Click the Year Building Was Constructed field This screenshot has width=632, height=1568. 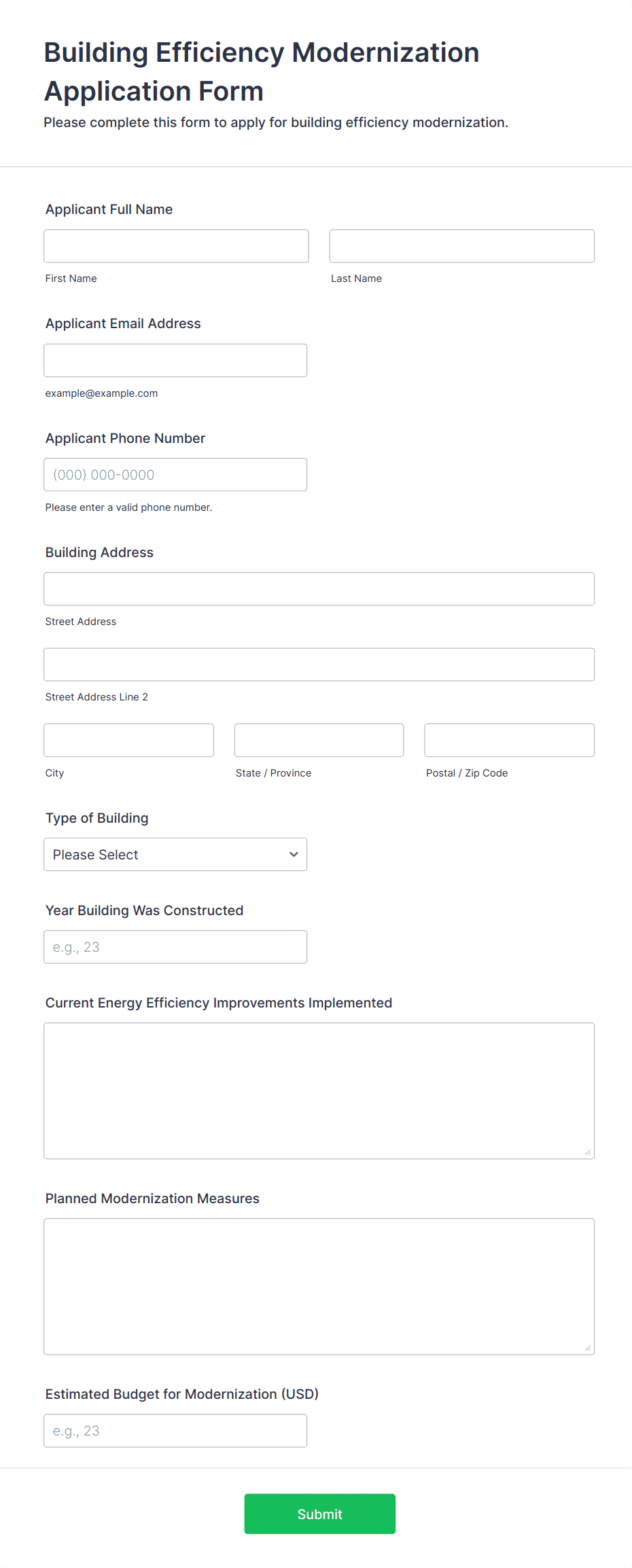click(x=175, y=946)
